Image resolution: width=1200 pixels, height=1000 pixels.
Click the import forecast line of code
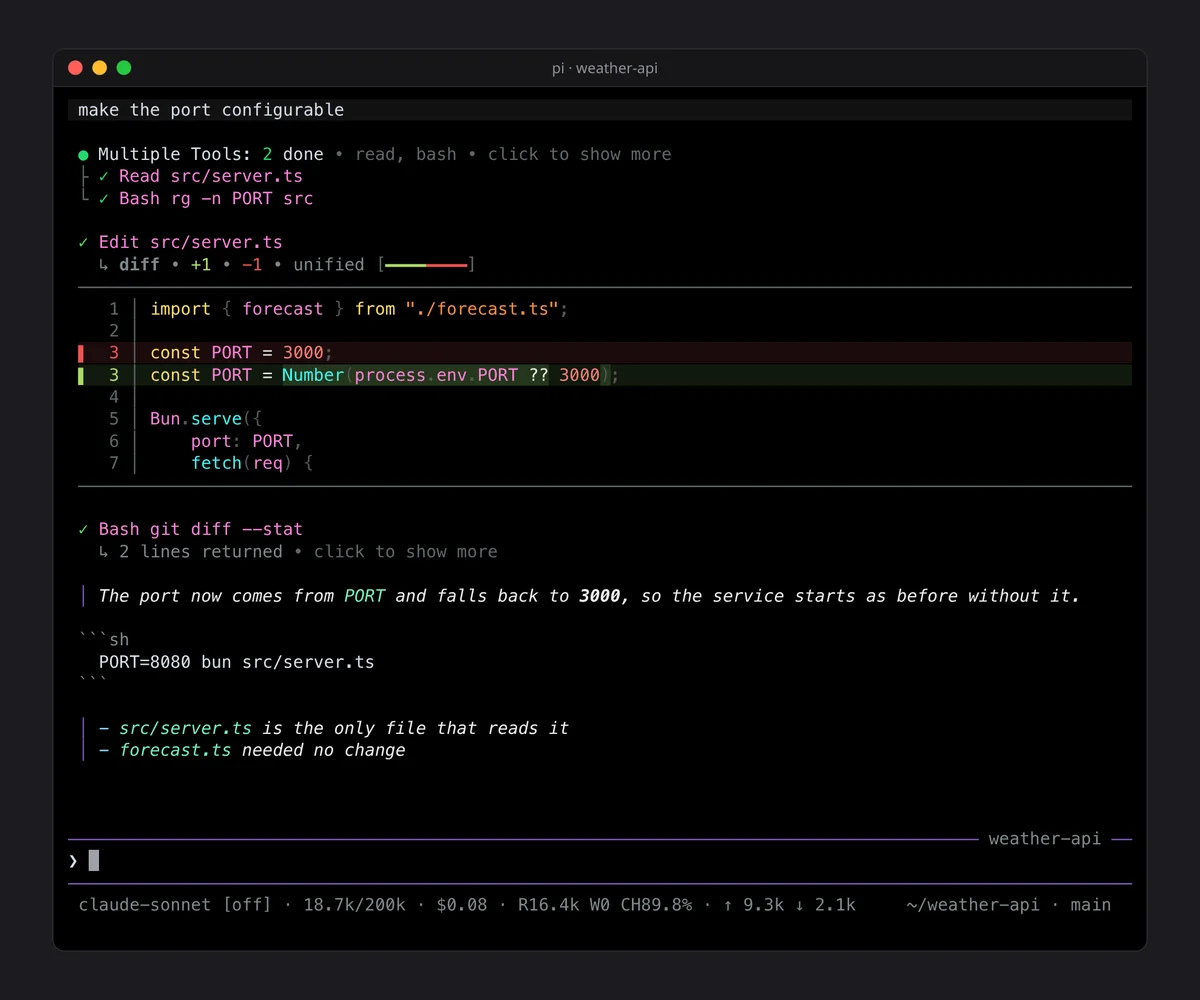pos(359,309)
